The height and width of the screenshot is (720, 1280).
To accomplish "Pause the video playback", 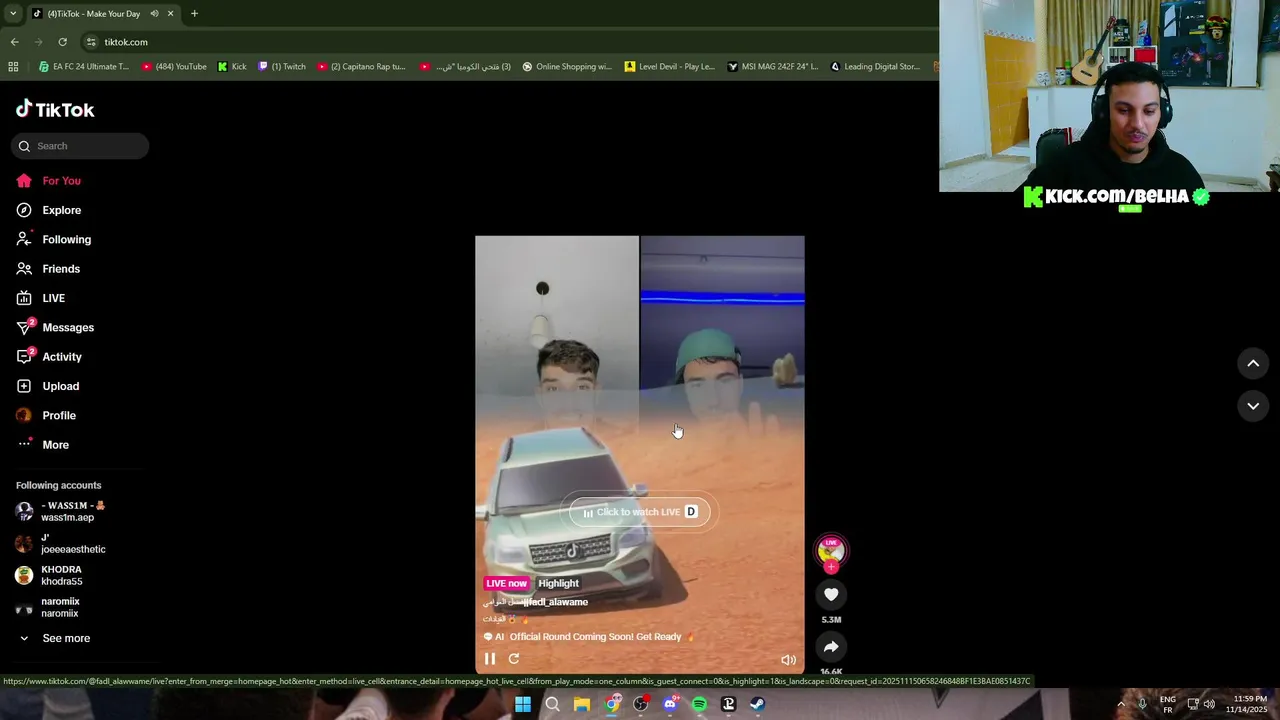I will [x=490, y=659].
